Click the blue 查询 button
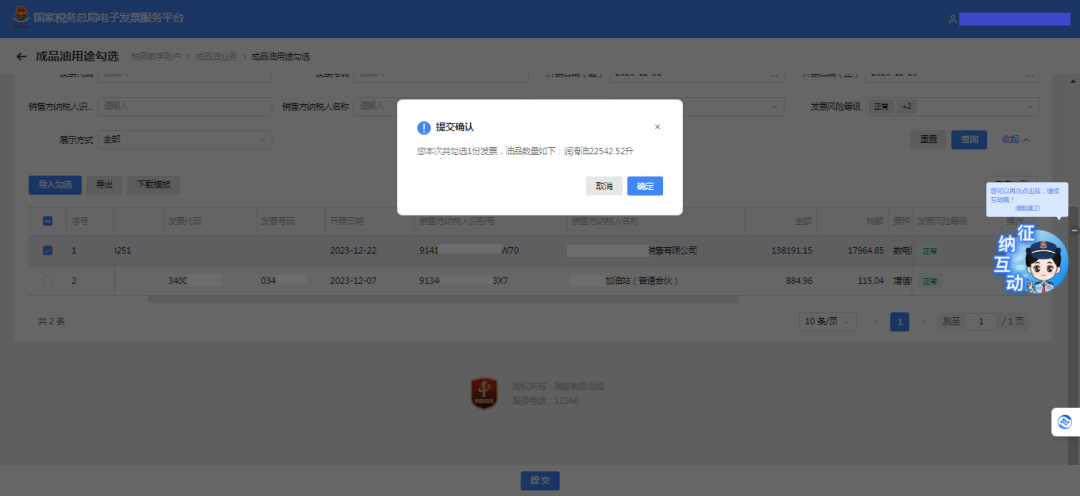This screenshot has width=1080, height=496. click(x=969, y=139)
